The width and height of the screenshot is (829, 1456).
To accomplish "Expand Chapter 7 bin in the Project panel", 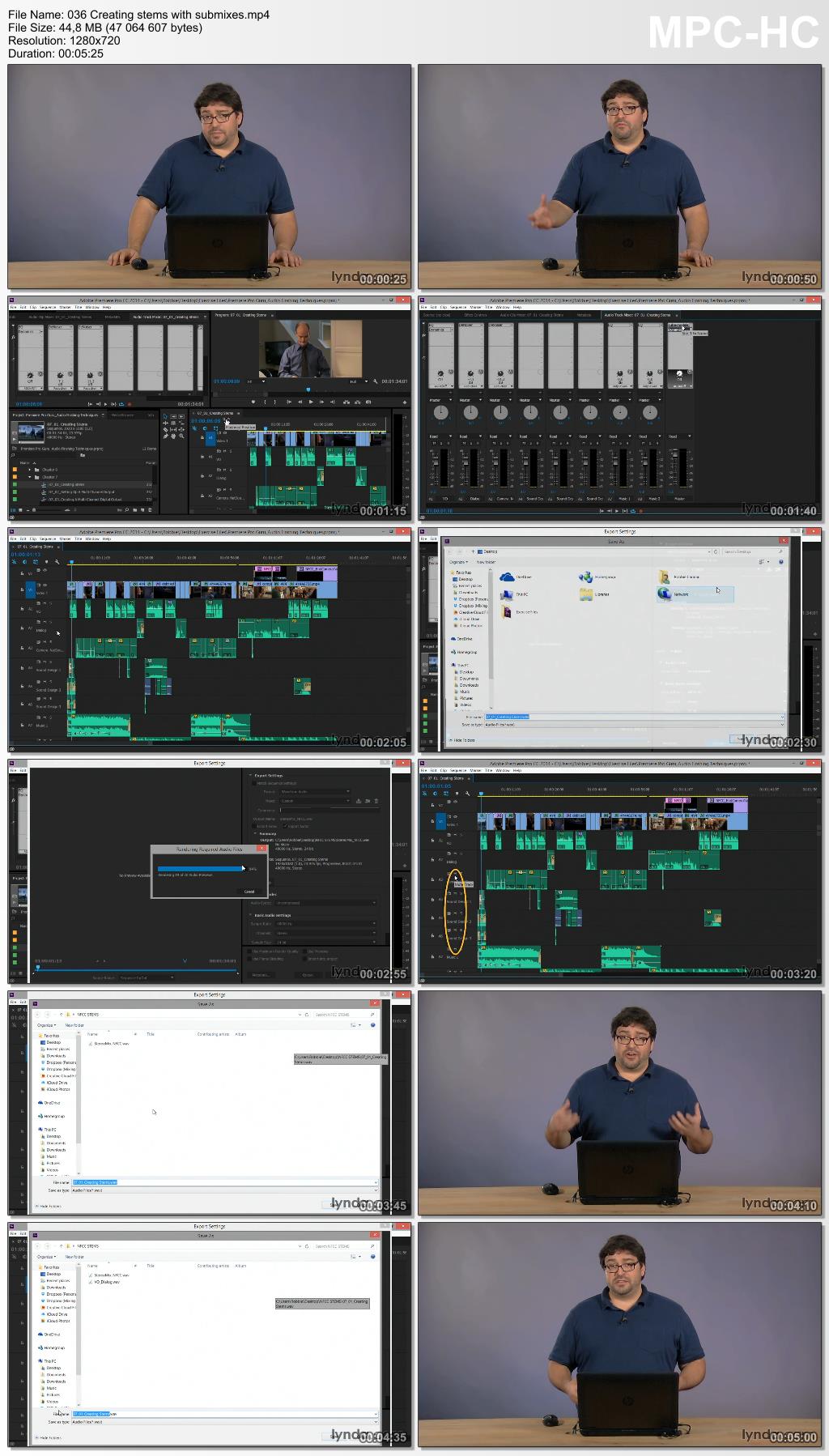I will click(x=31, y=477).
